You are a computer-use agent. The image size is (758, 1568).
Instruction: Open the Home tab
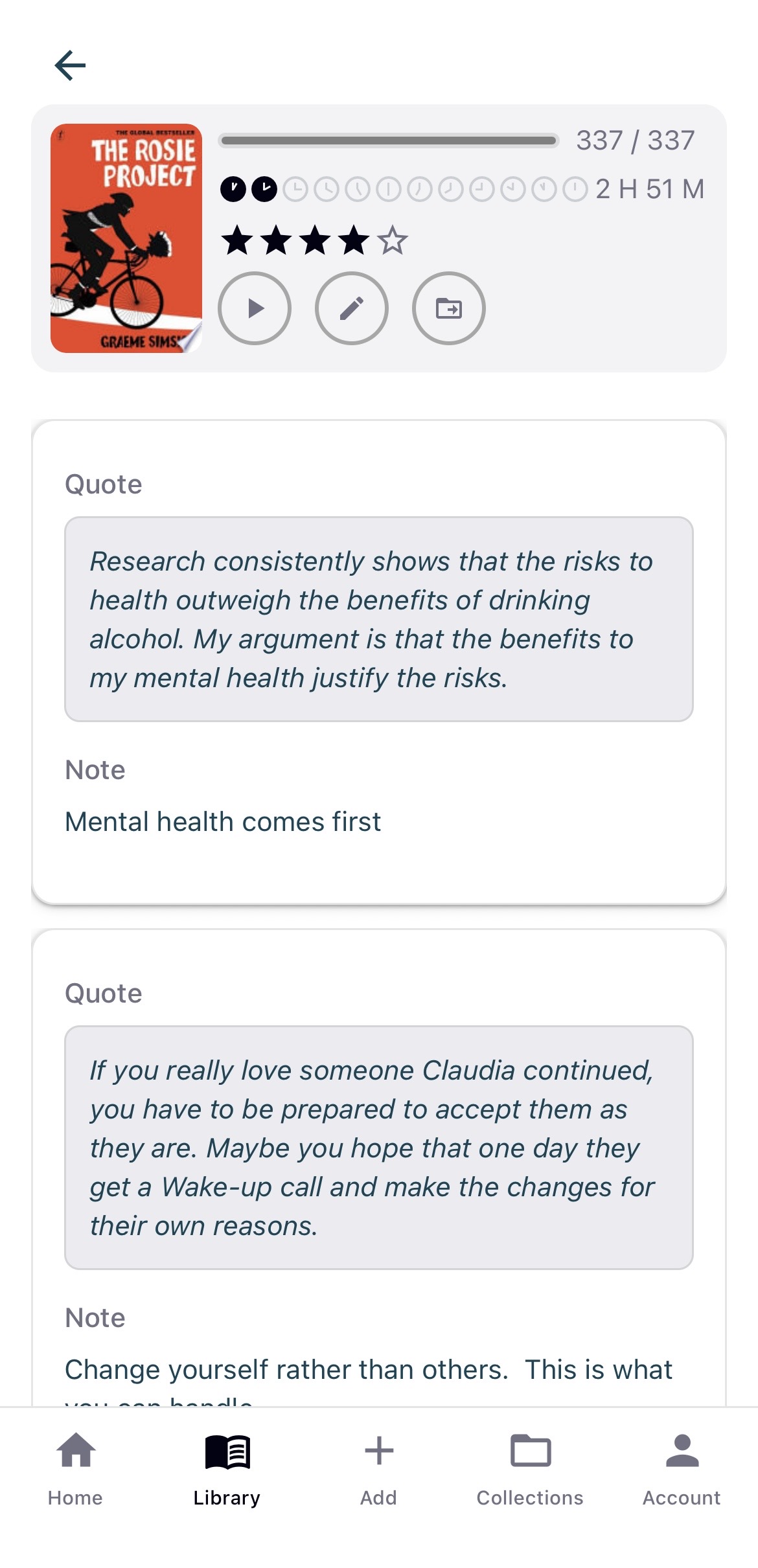[75, 1469]
